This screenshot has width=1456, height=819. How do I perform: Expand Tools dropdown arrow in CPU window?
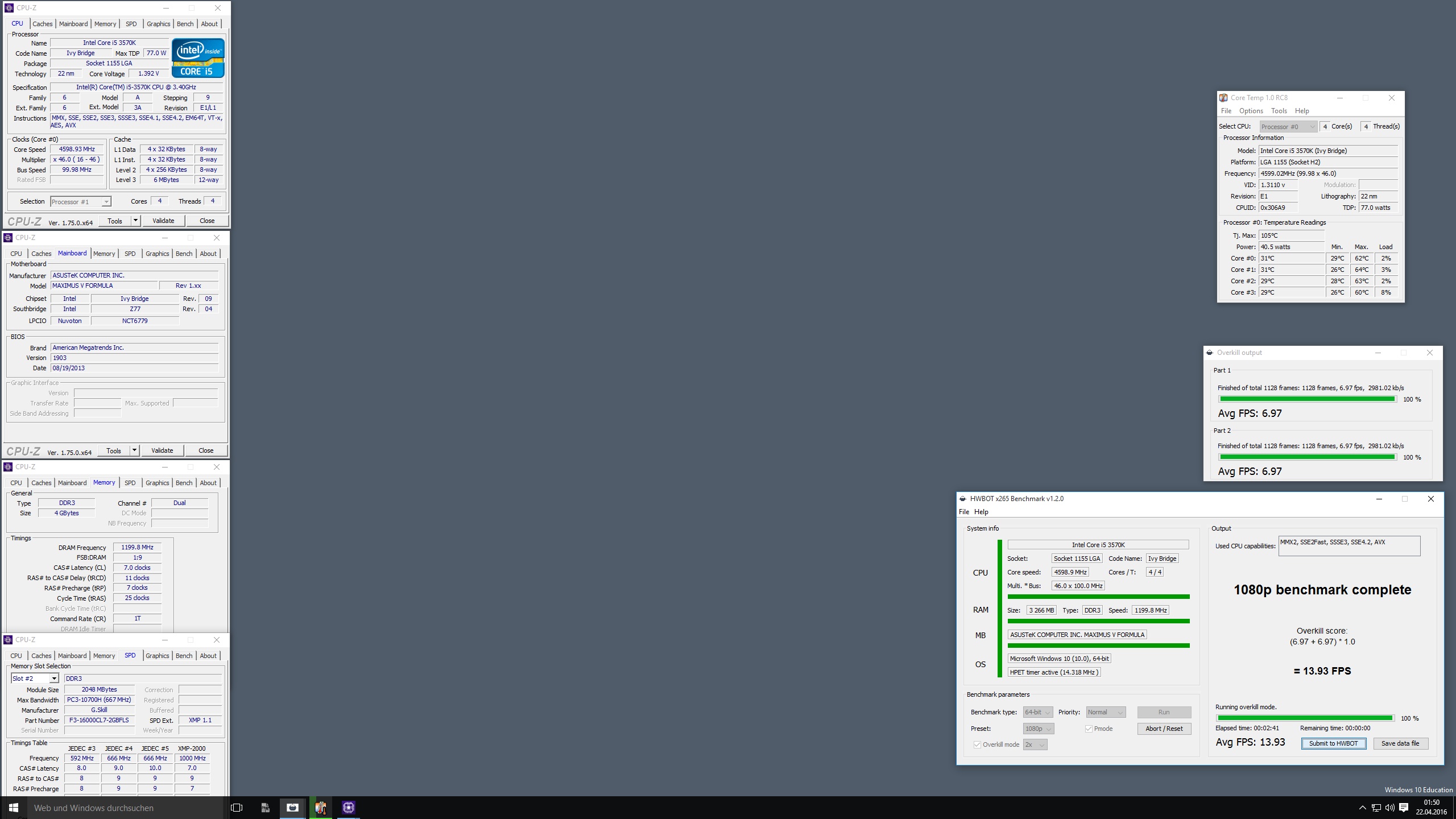click(x=135, y=221)
